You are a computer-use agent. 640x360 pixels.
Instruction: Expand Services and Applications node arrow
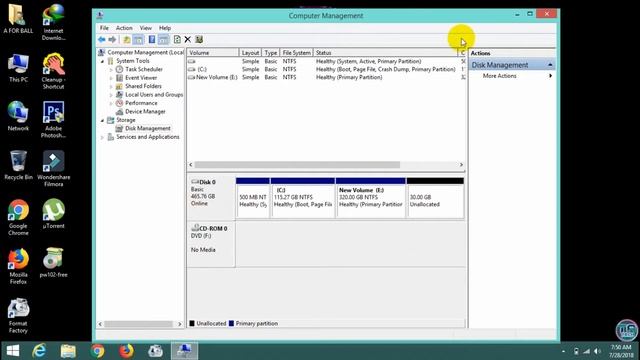102,137
